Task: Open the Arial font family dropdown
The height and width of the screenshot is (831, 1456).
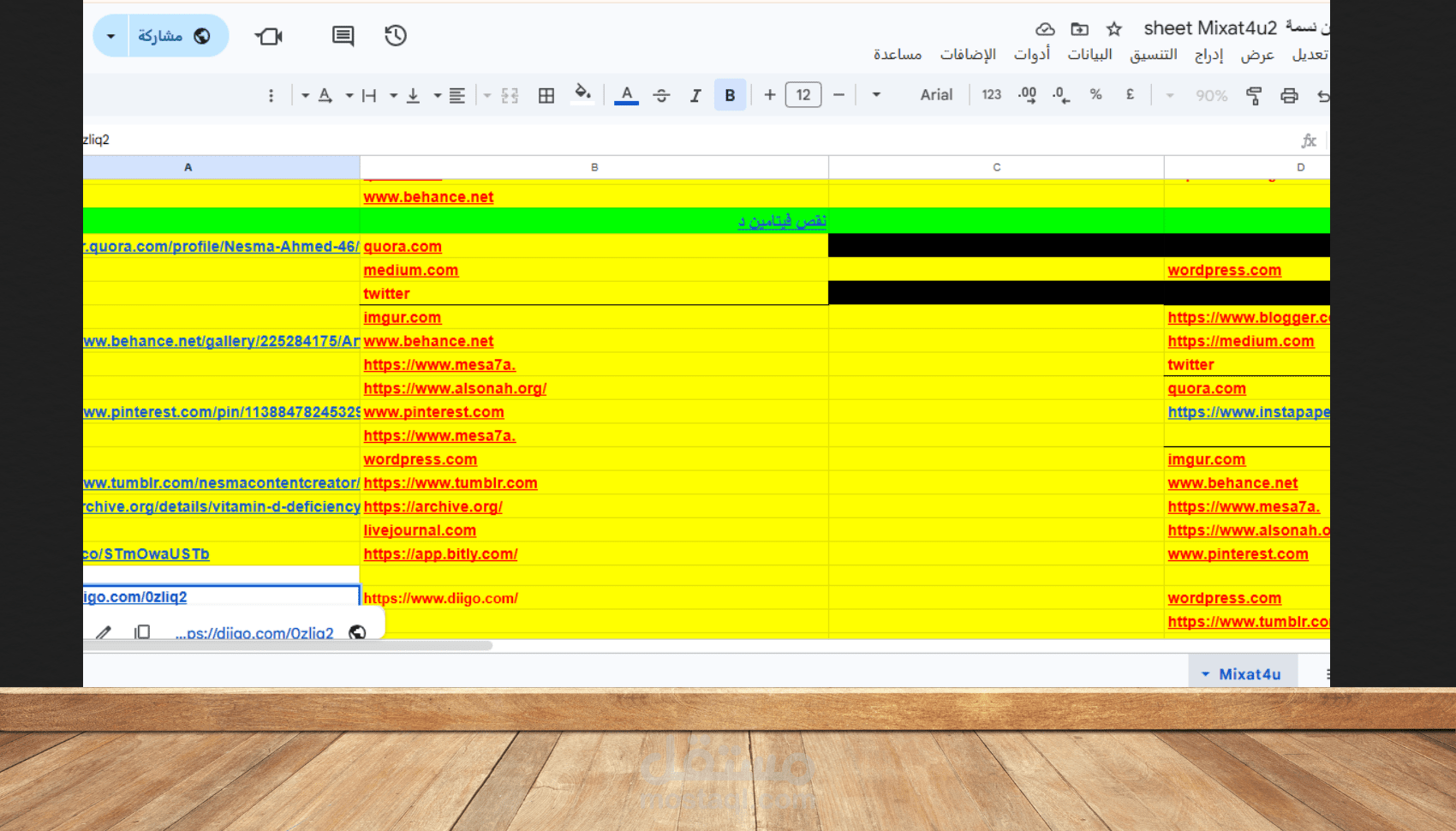Action: tap(914, 95)
